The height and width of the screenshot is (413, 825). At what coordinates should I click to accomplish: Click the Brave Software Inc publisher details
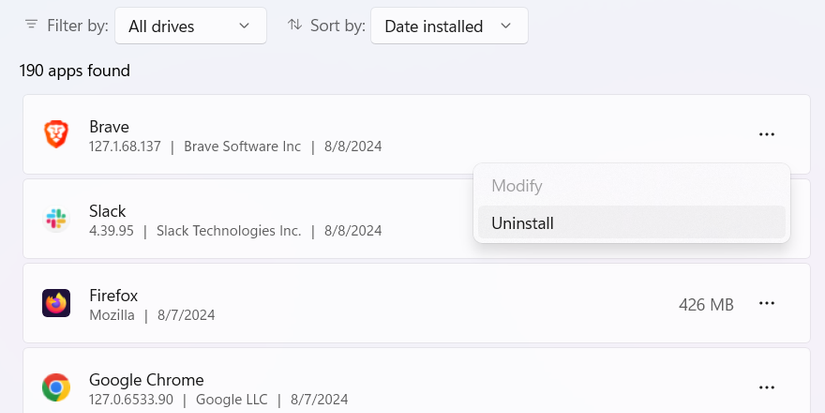[242, 146]
